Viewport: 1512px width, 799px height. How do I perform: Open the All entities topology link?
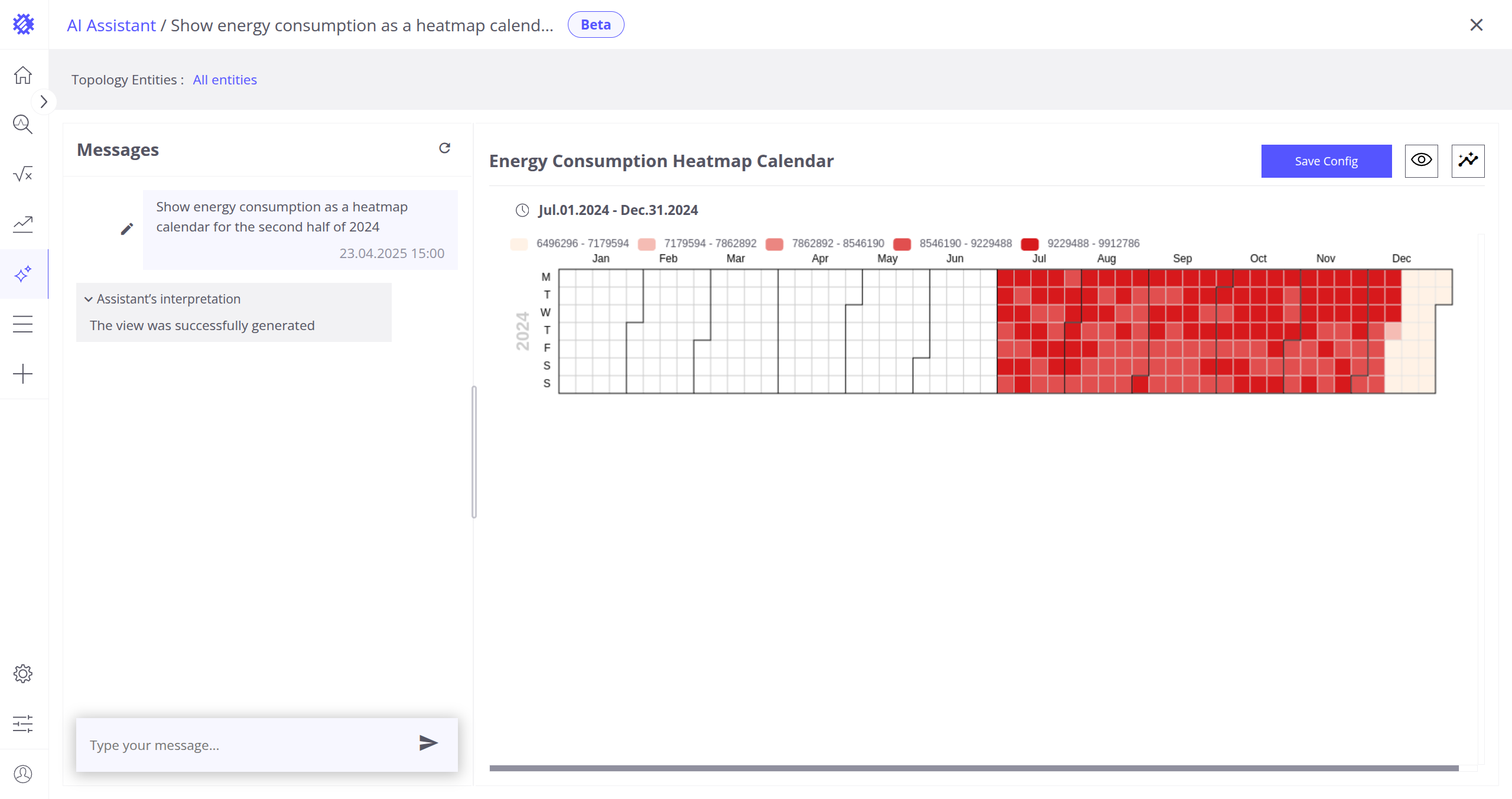point(225,80)
